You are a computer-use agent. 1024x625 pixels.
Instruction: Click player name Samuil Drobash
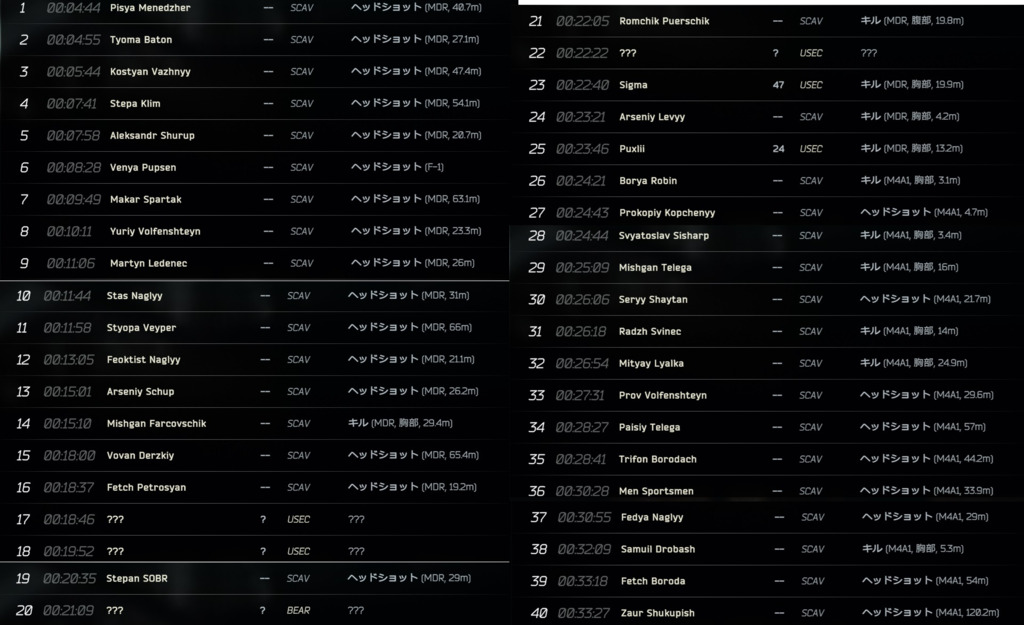(x=657, y=550)
